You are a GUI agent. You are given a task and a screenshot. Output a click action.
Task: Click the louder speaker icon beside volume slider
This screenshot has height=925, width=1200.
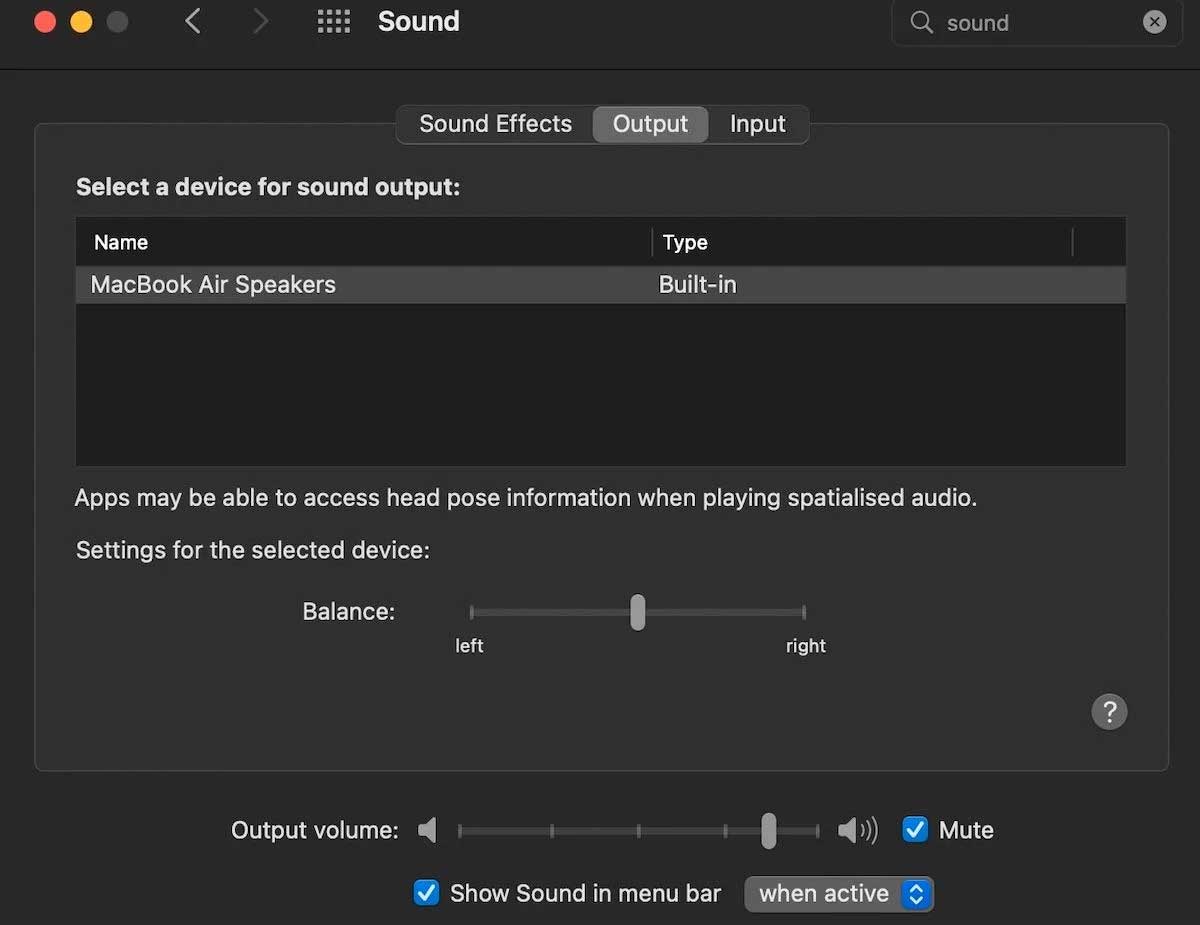857,830
